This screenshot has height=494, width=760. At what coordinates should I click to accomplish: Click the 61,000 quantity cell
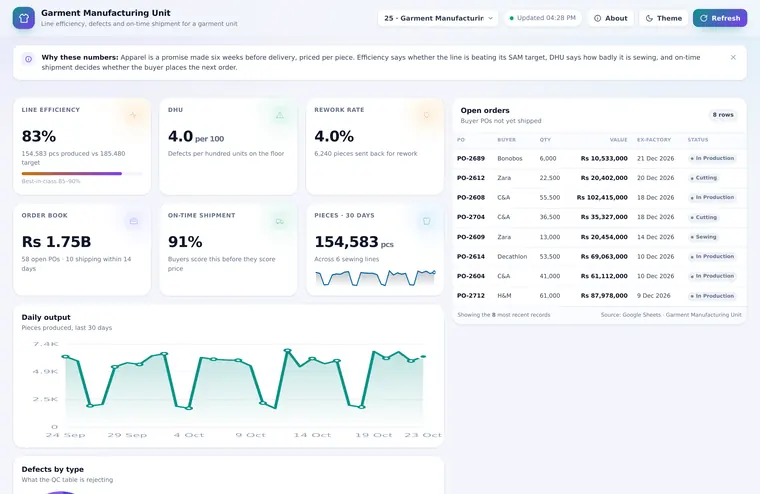(550, 296)
